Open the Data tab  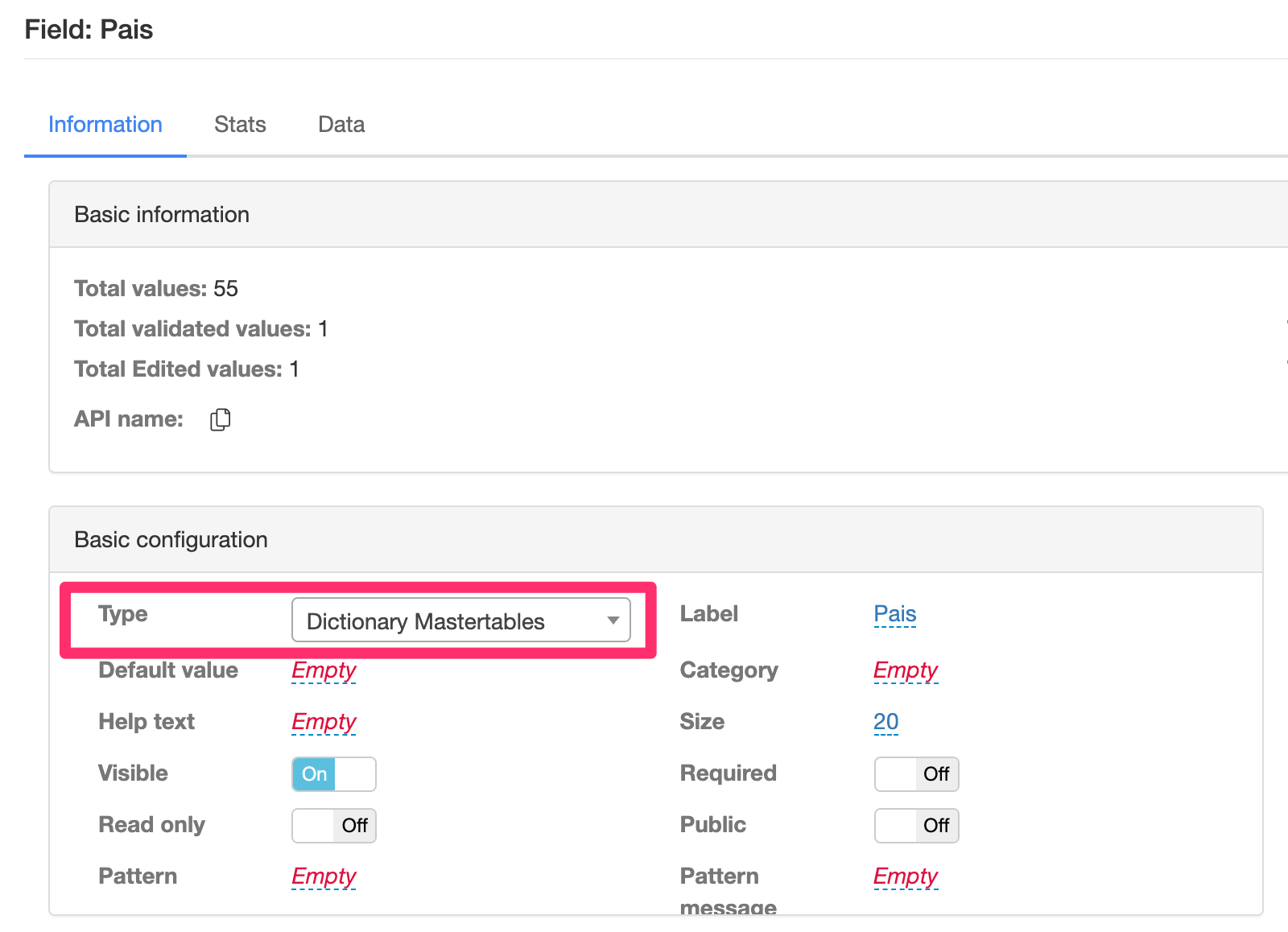coord(341,125)
